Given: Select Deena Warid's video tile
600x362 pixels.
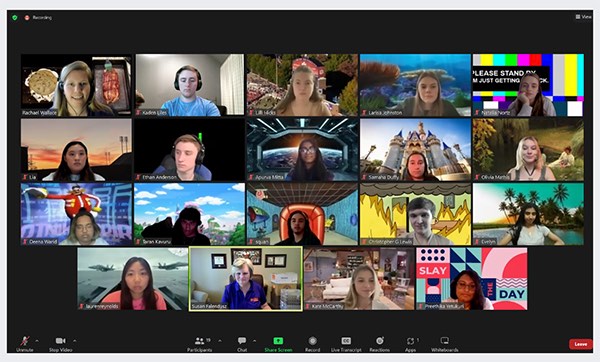Looking at the screenshot, I should pos(76,214).
